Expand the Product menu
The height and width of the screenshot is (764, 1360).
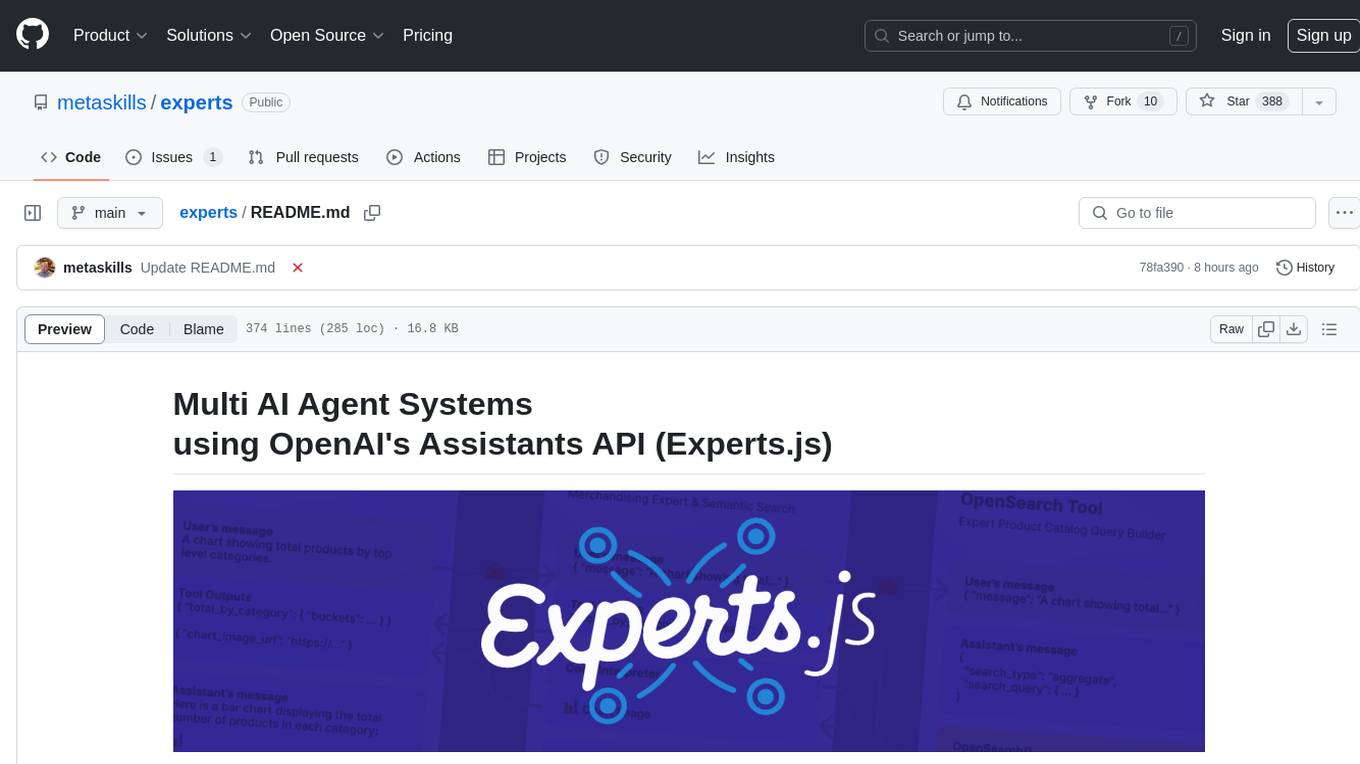[111, 35]
